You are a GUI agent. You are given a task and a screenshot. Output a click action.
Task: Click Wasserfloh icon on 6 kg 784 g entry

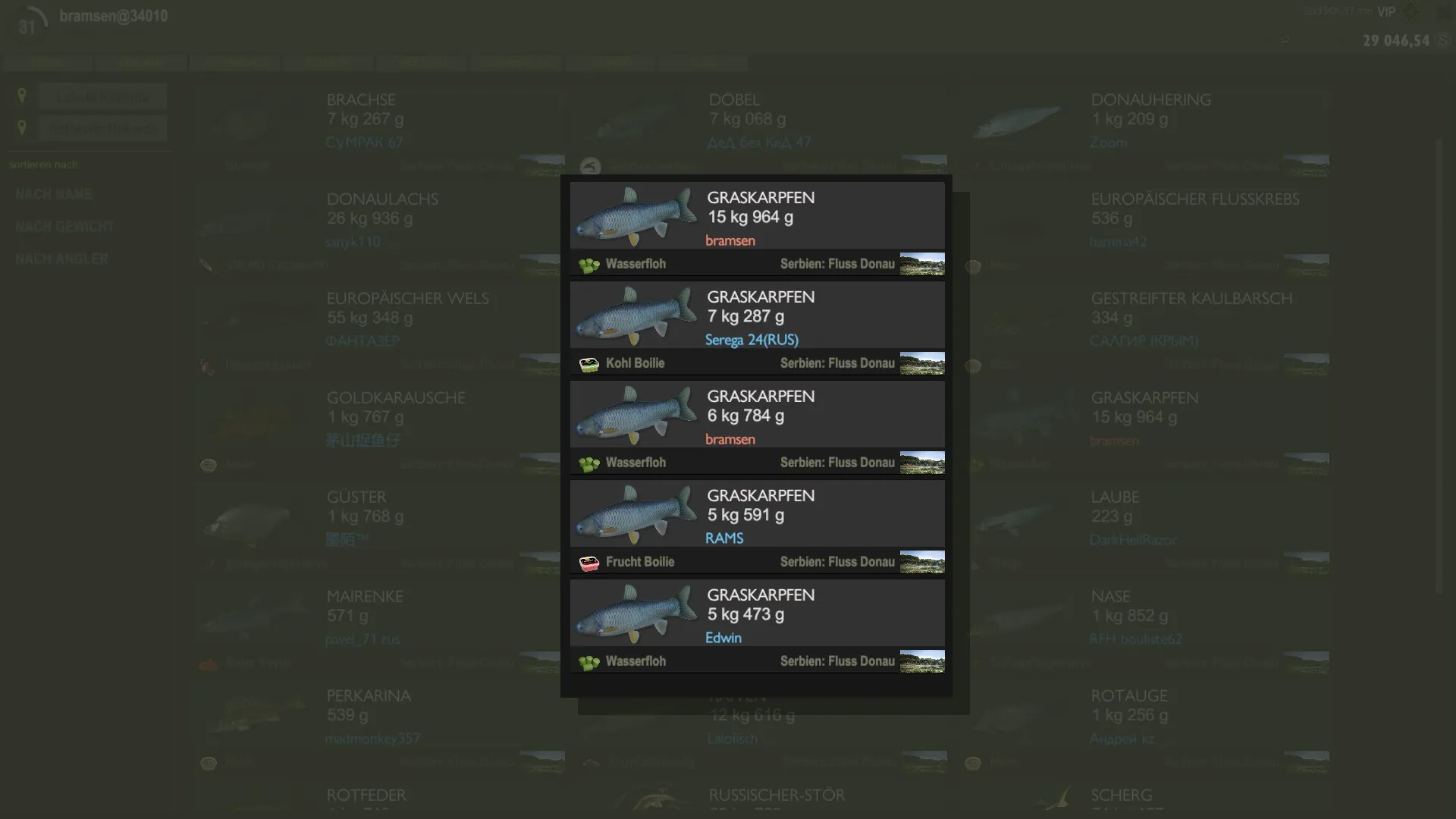tap(589, 463)
